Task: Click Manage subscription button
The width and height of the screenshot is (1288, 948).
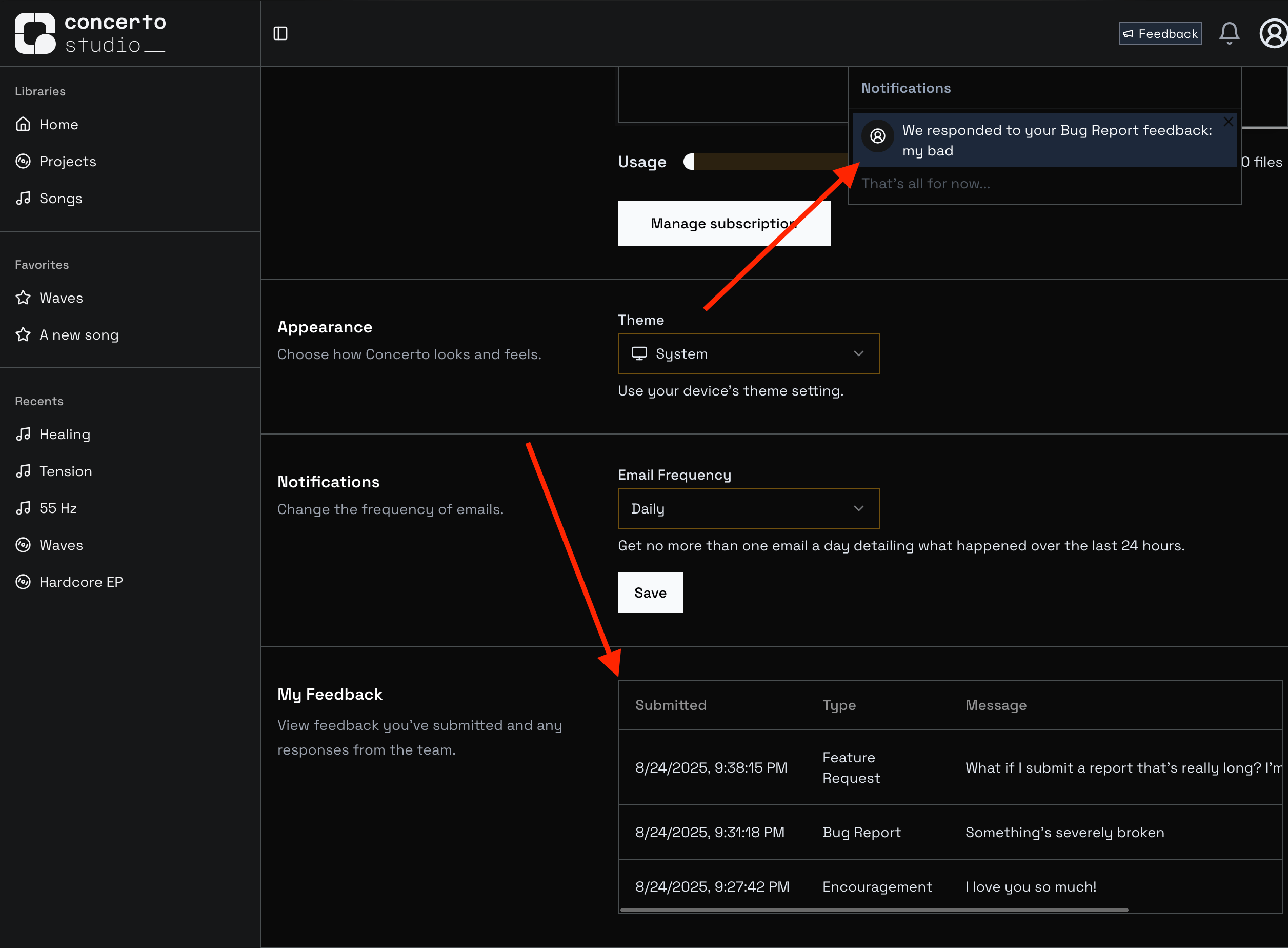Action: 723,223
